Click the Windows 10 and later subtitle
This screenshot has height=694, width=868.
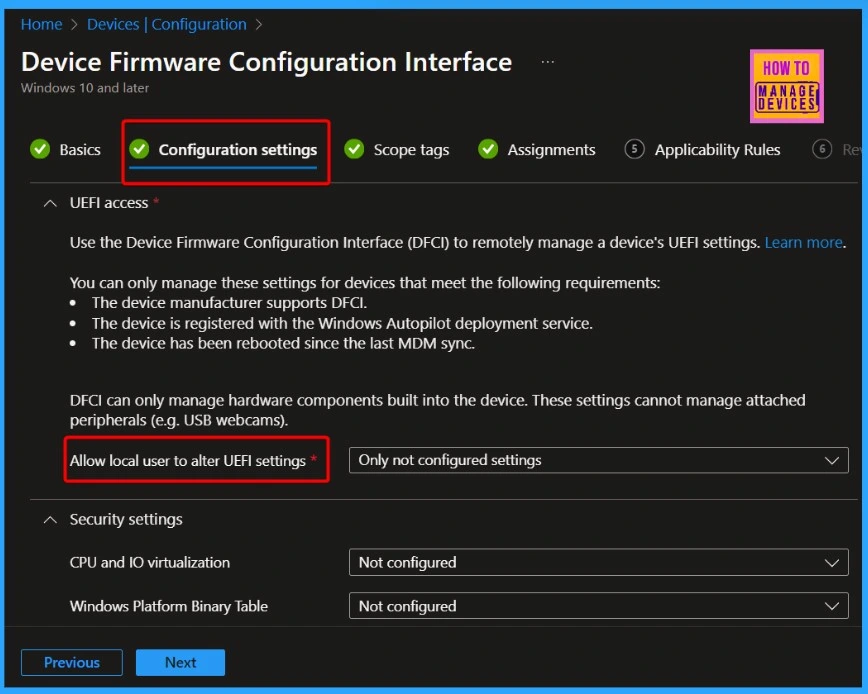pyautogui.click(x=85, y=88)
